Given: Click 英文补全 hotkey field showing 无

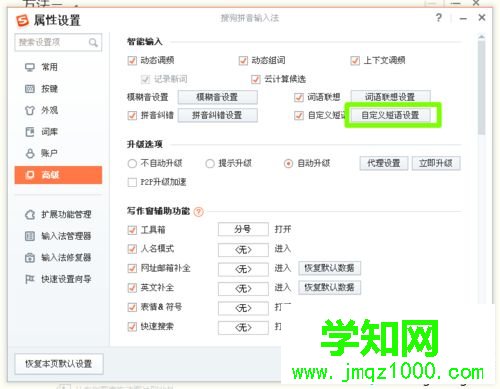Looking at the screenshot, I should click(x=243, y=288).
